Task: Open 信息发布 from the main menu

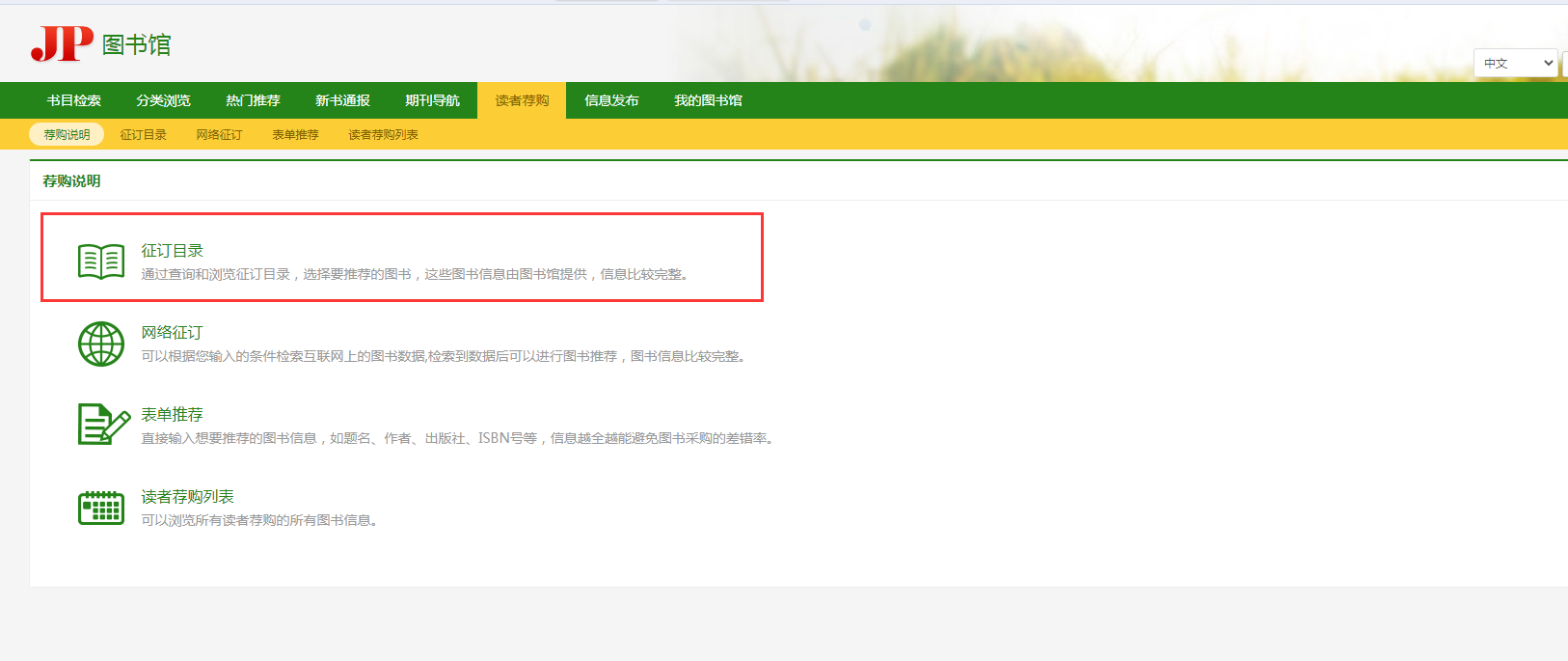Action: 611,100
